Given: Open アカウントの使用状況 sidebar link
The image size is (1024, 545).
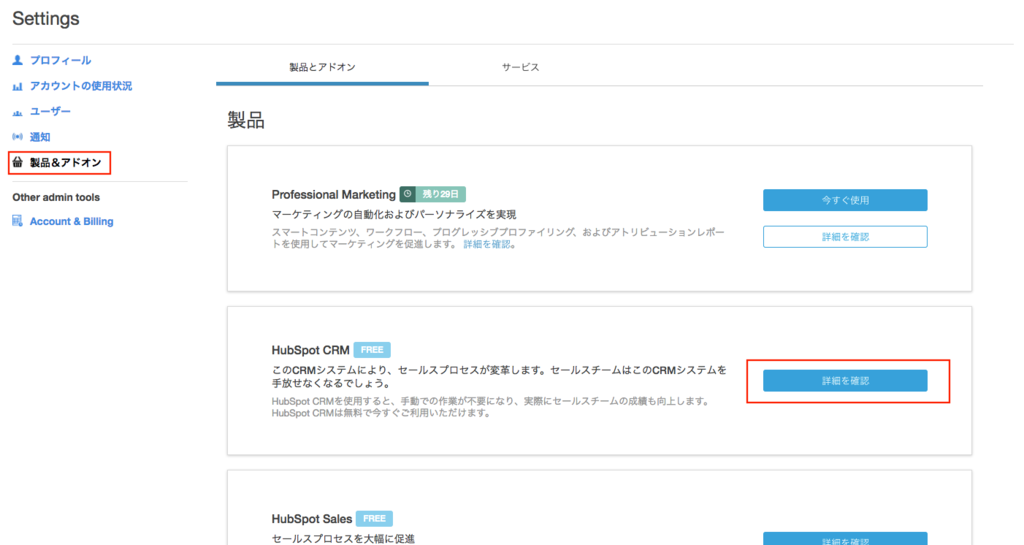Looking at the screenshot, I should point(81,86).
